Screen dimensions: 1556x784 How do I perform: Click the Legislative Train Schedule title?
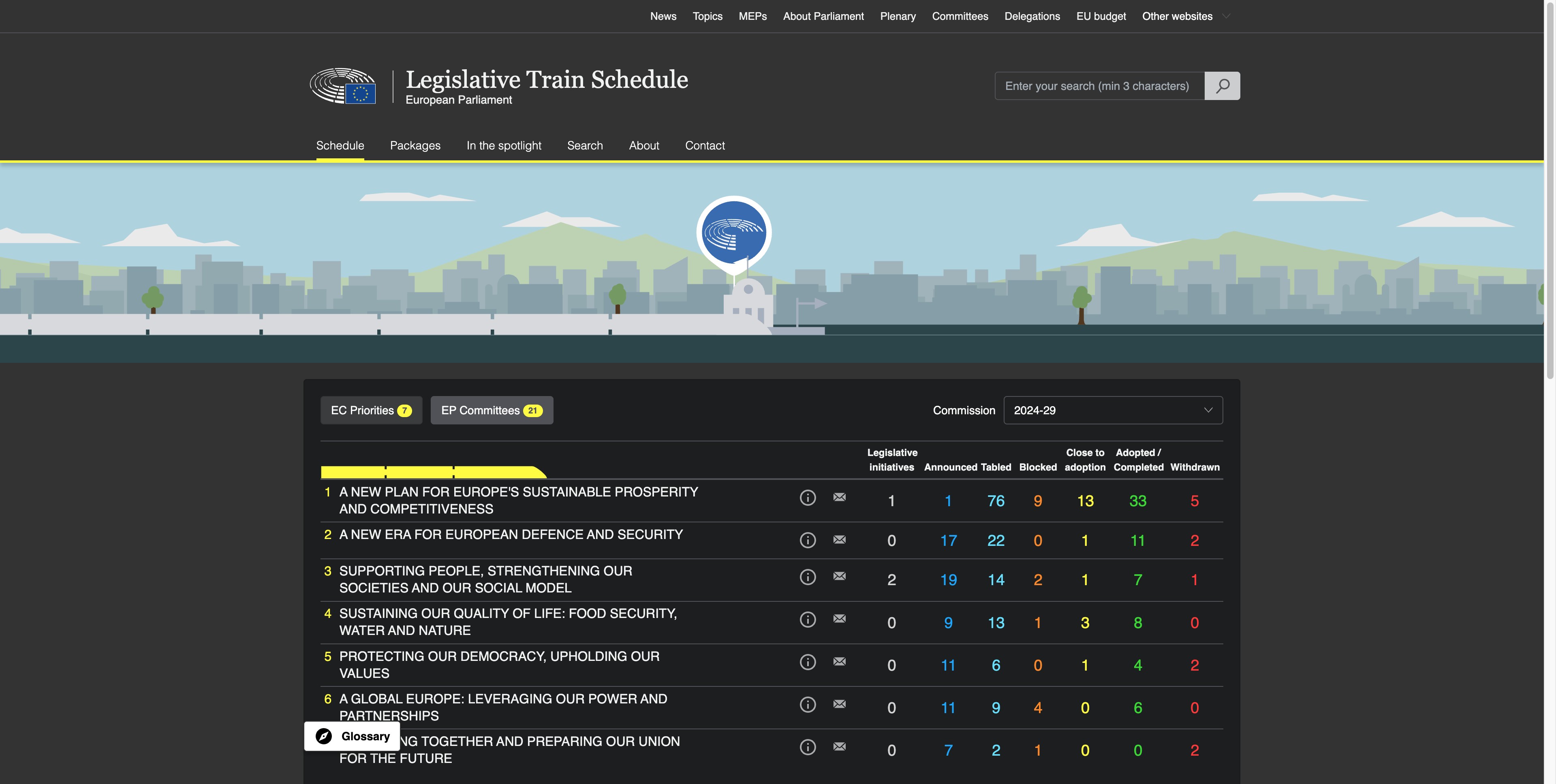546,79
